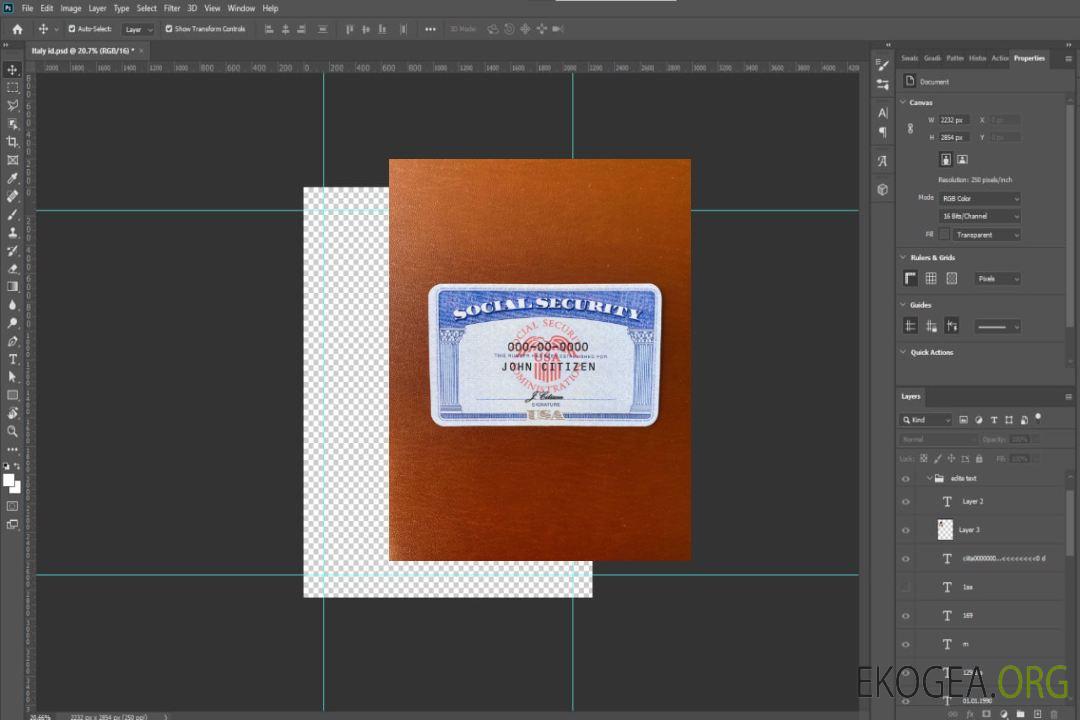Click the Create new group folder icon
This screenshot has width=1080, height=720.
pos(1020,714)
